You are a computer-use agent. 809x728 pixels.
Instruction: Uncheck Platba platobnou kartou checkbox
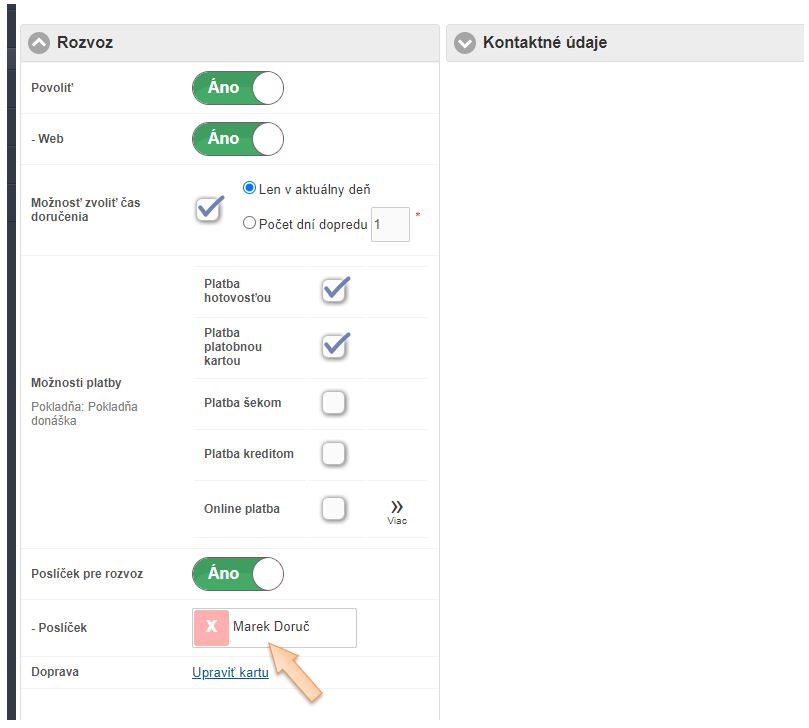click(x=334, y=346)
